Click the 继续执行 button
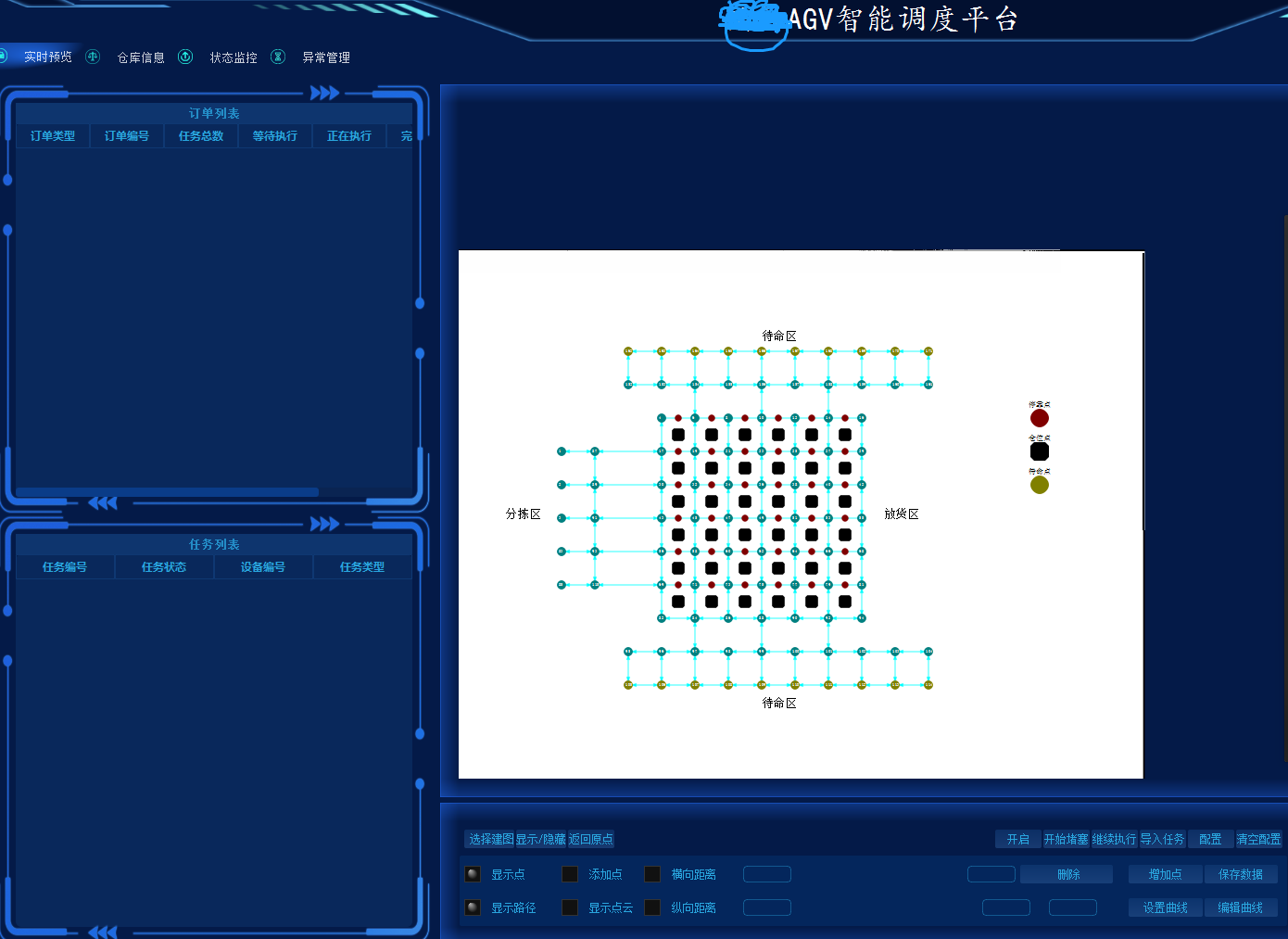 click(x=1115, y=839)
